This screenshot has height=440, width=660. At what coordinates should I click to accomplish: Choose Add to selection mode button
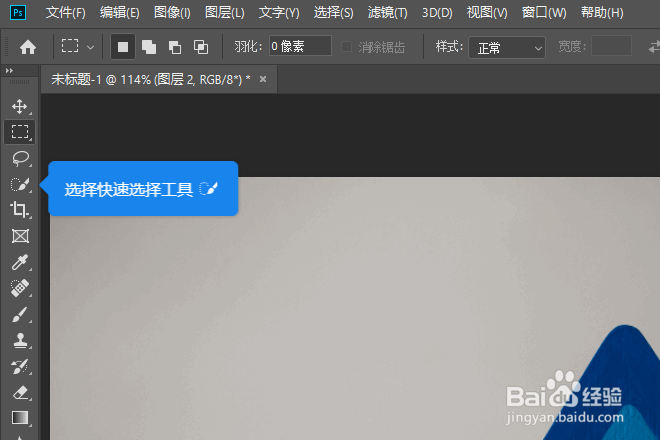[x=149, y=47]
